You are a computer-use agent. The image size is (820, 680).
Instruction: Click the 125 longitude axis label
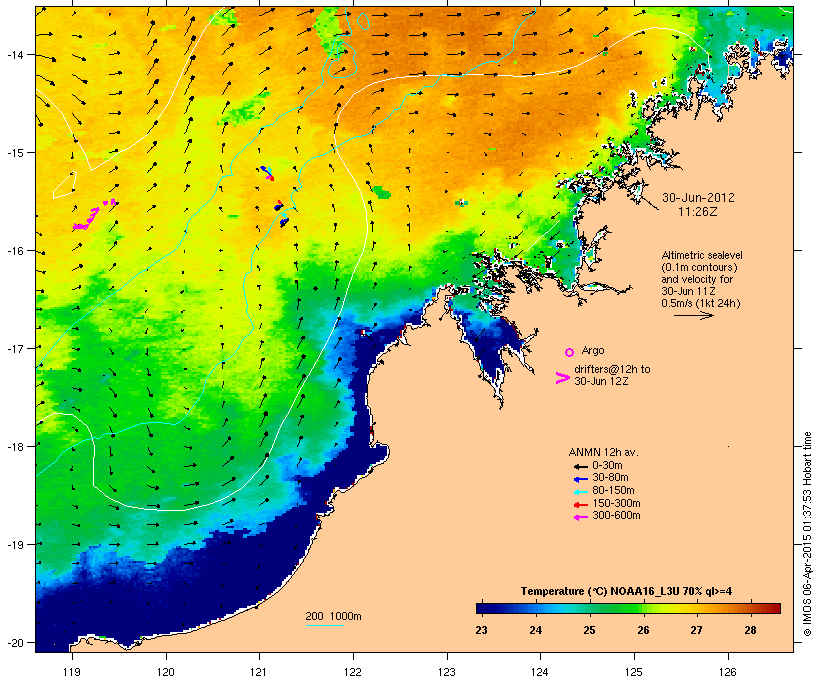coord(634,672)
